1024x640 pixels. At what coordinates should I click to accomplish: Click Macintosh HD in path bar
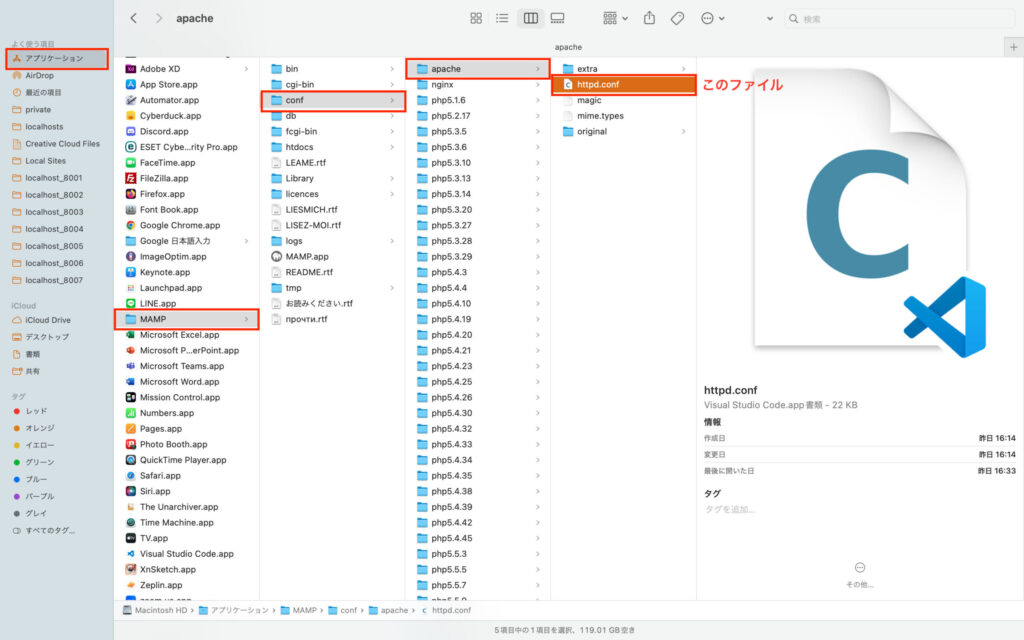155,610
